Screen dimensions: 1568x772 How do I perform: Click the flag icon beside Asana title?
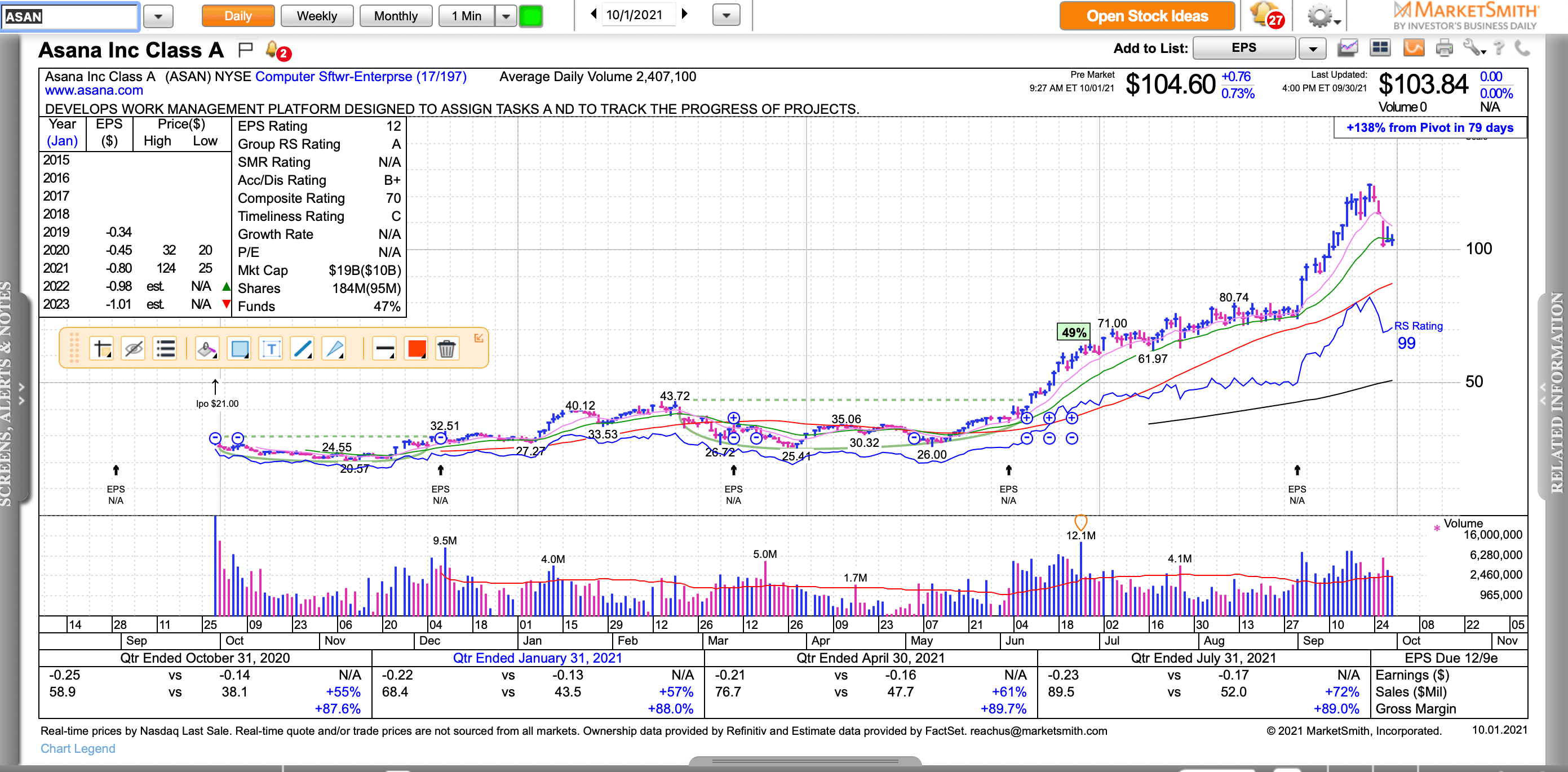pyautogui.click(x=245, y=50)
